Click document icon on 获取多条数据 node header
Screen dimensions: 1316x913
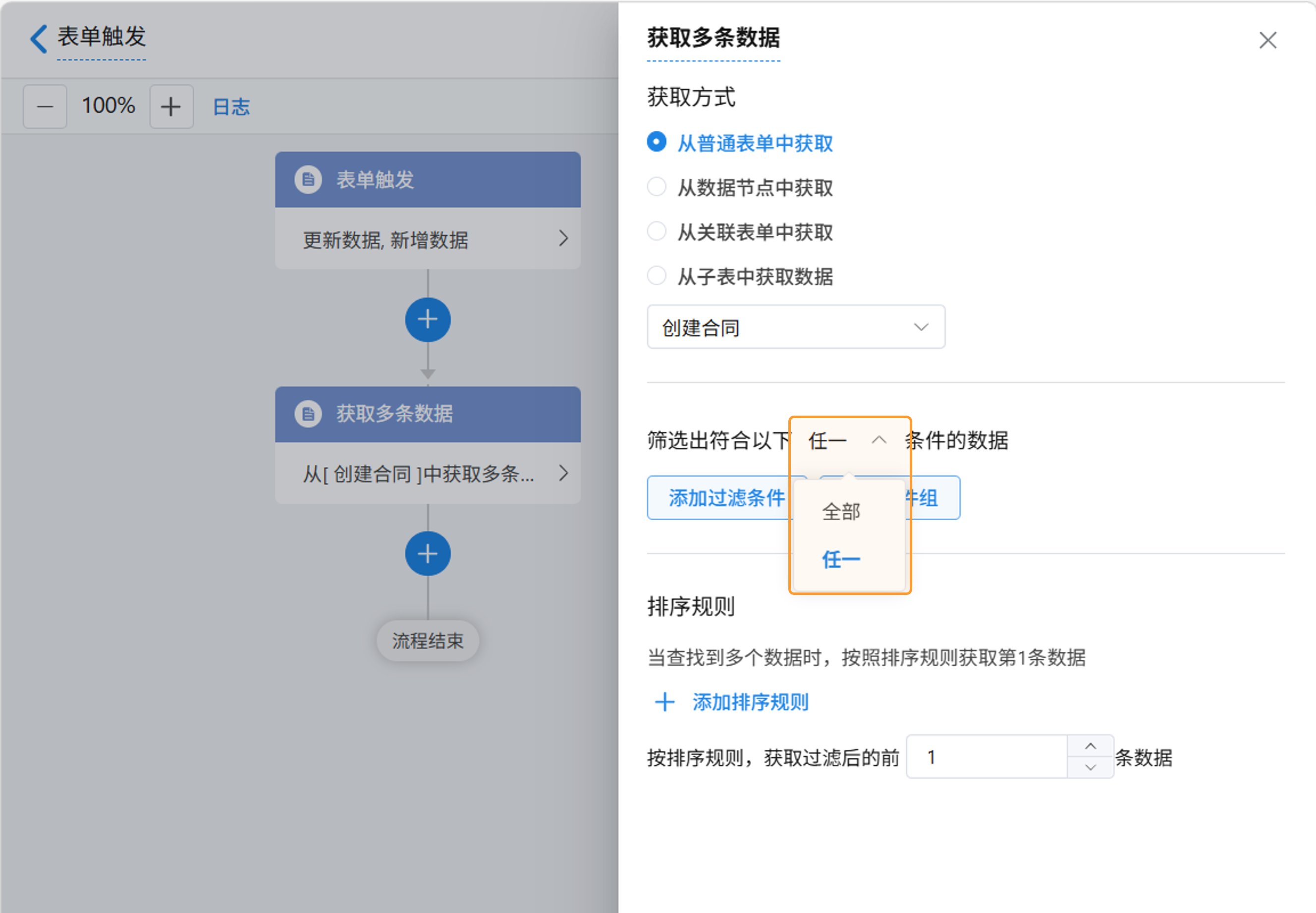click(308, 414)
